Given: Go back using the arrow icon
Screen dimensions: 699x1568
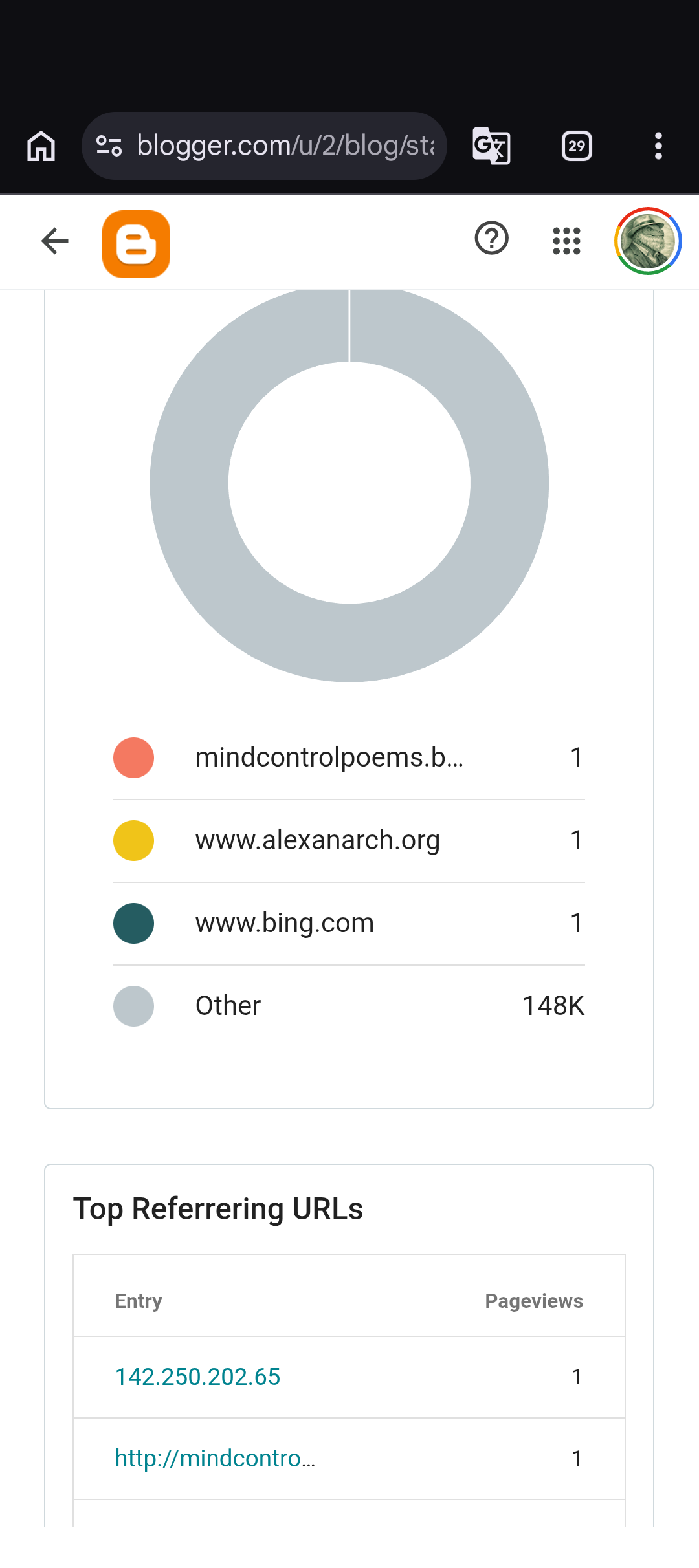Looking at the screenshot, I should click(55, 241).
